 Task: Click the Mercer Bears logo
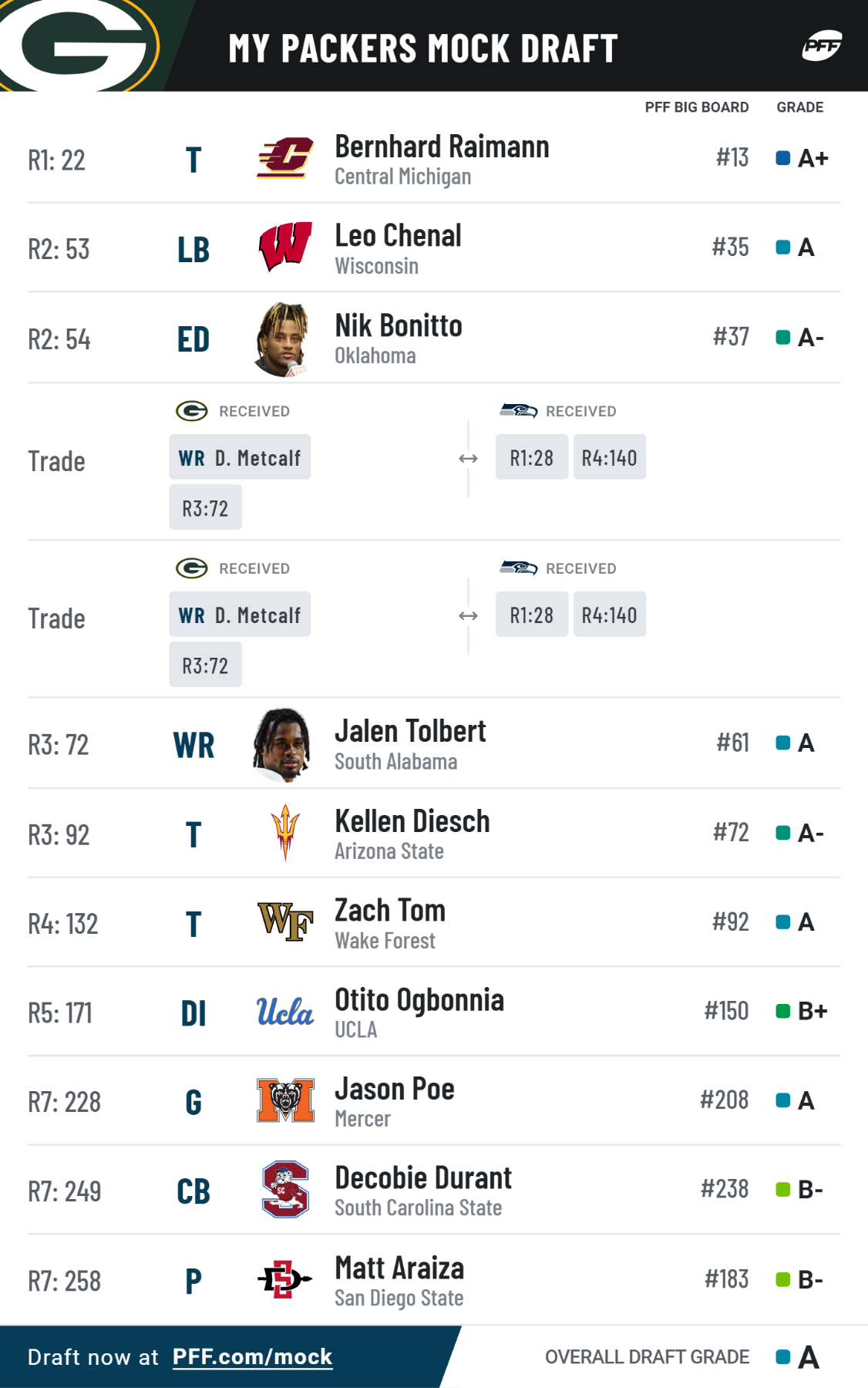point(285,1100)
